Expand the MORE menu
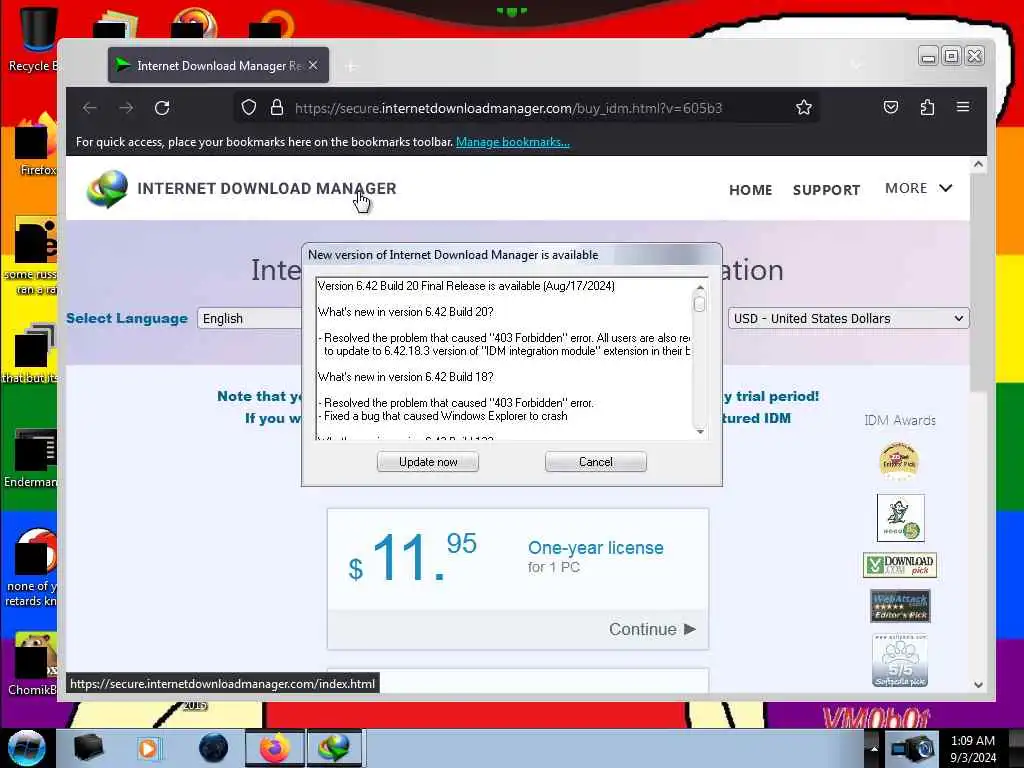This screenshot has height=768, width=1024. click(x=918, y=188)
